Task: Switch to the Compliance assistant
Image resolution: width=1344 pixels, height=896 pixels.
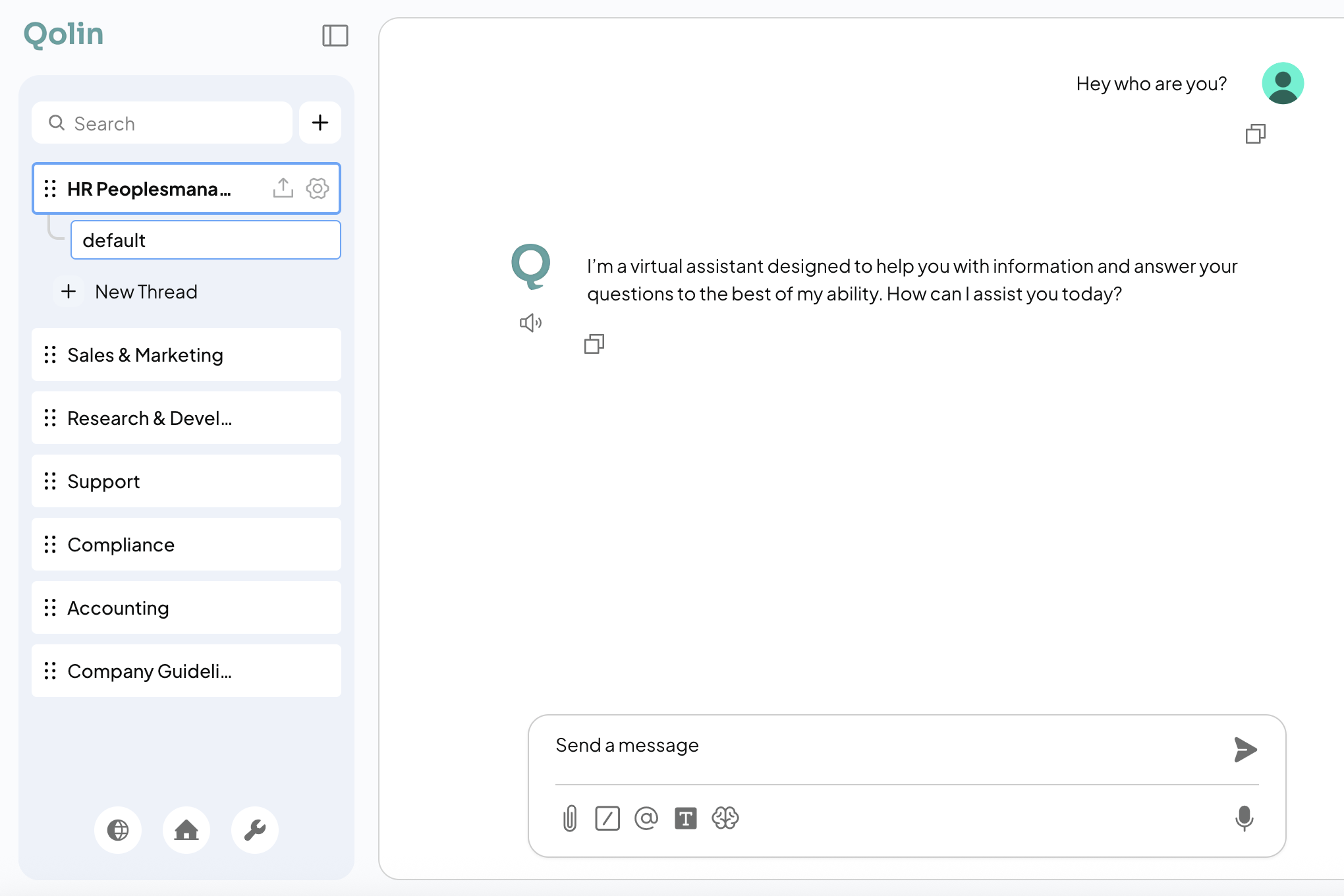Action: click(121, 544)
